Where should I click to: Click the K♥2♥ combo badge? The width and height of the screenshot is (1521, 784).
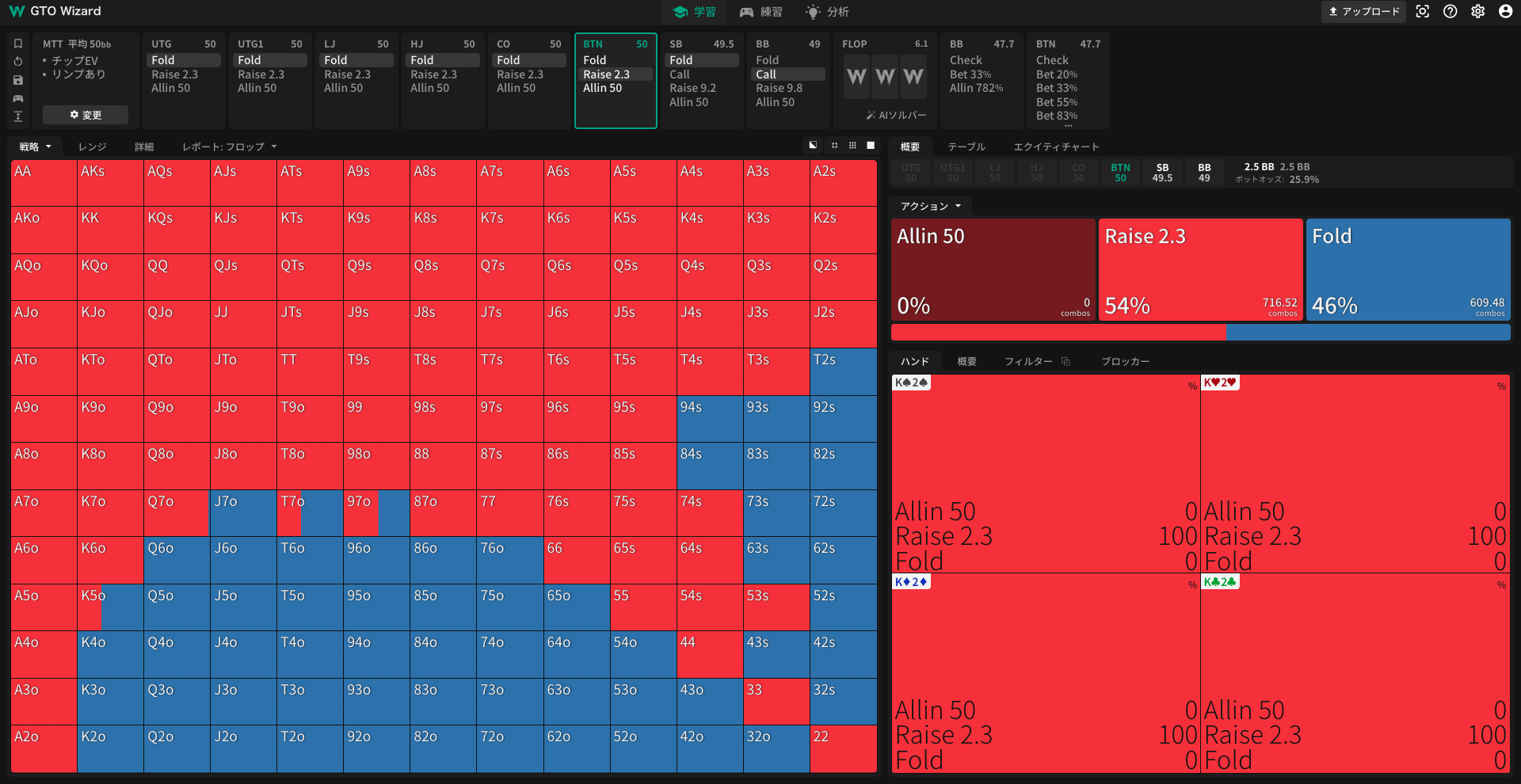click(x=1220, y=382)
